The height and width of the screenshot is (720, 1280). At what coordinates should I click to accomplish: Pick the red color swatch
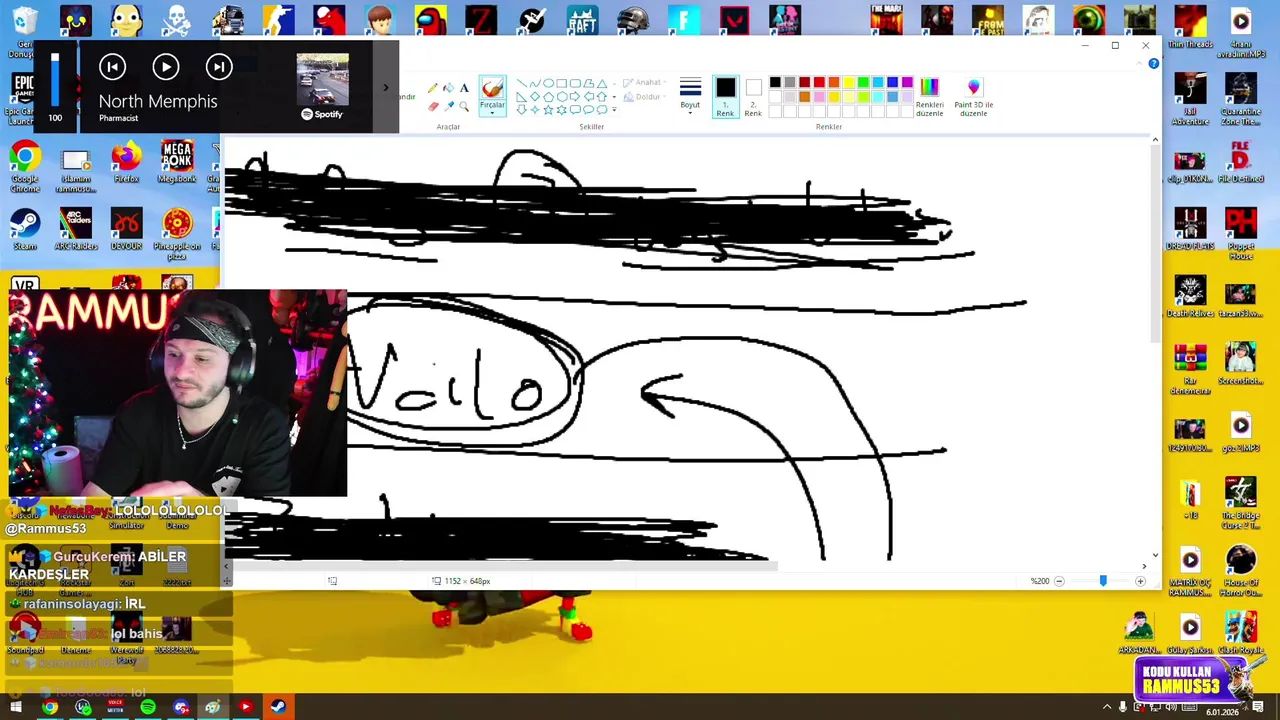click(819, 82)
